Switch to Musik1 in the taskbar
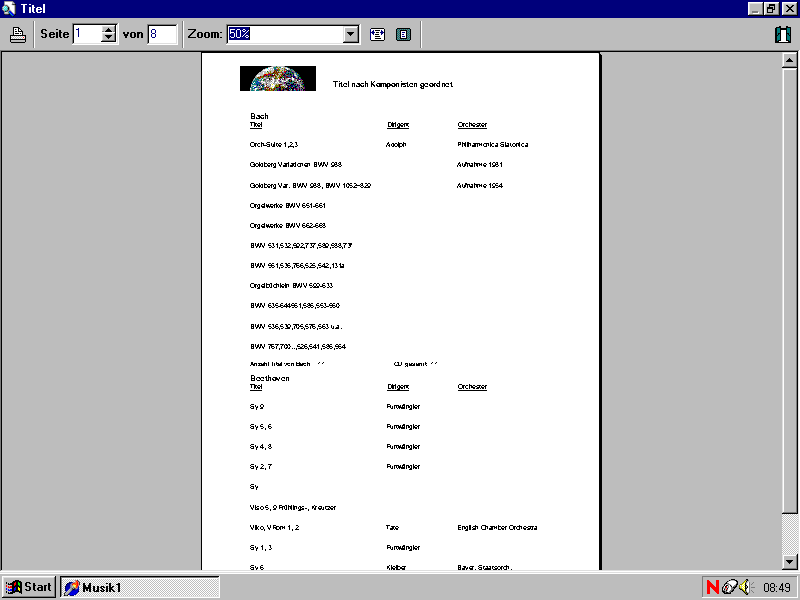800x600 pixels. (x=140, y=587)
